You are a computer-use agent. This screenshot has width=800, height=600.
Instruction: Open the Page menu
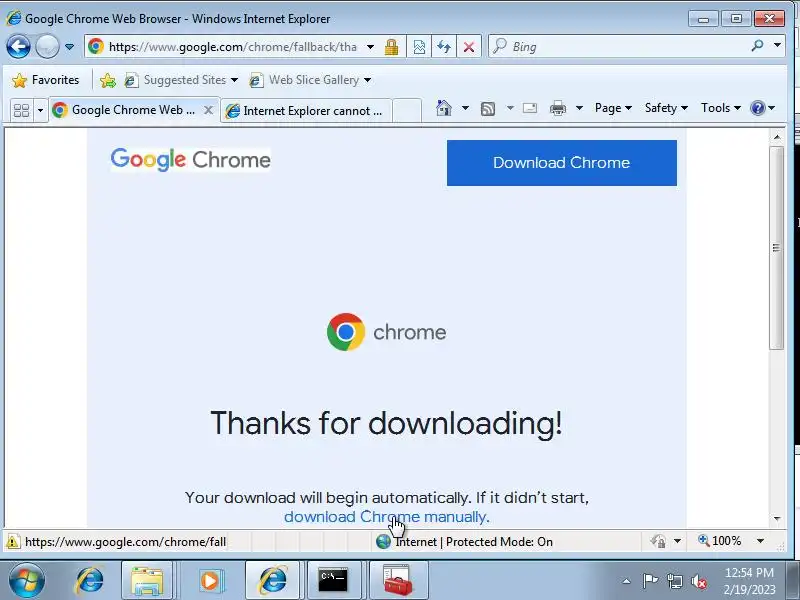[613, 108]
